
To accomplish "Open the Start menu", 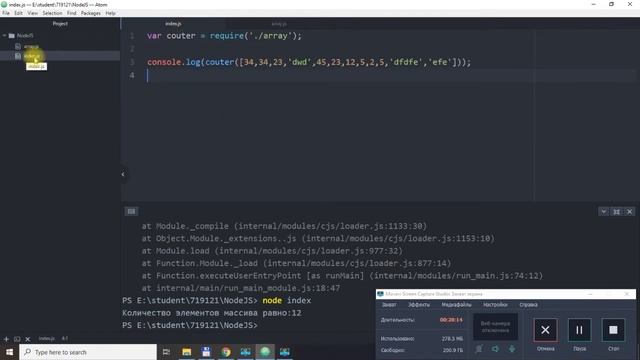I will 9,352.
